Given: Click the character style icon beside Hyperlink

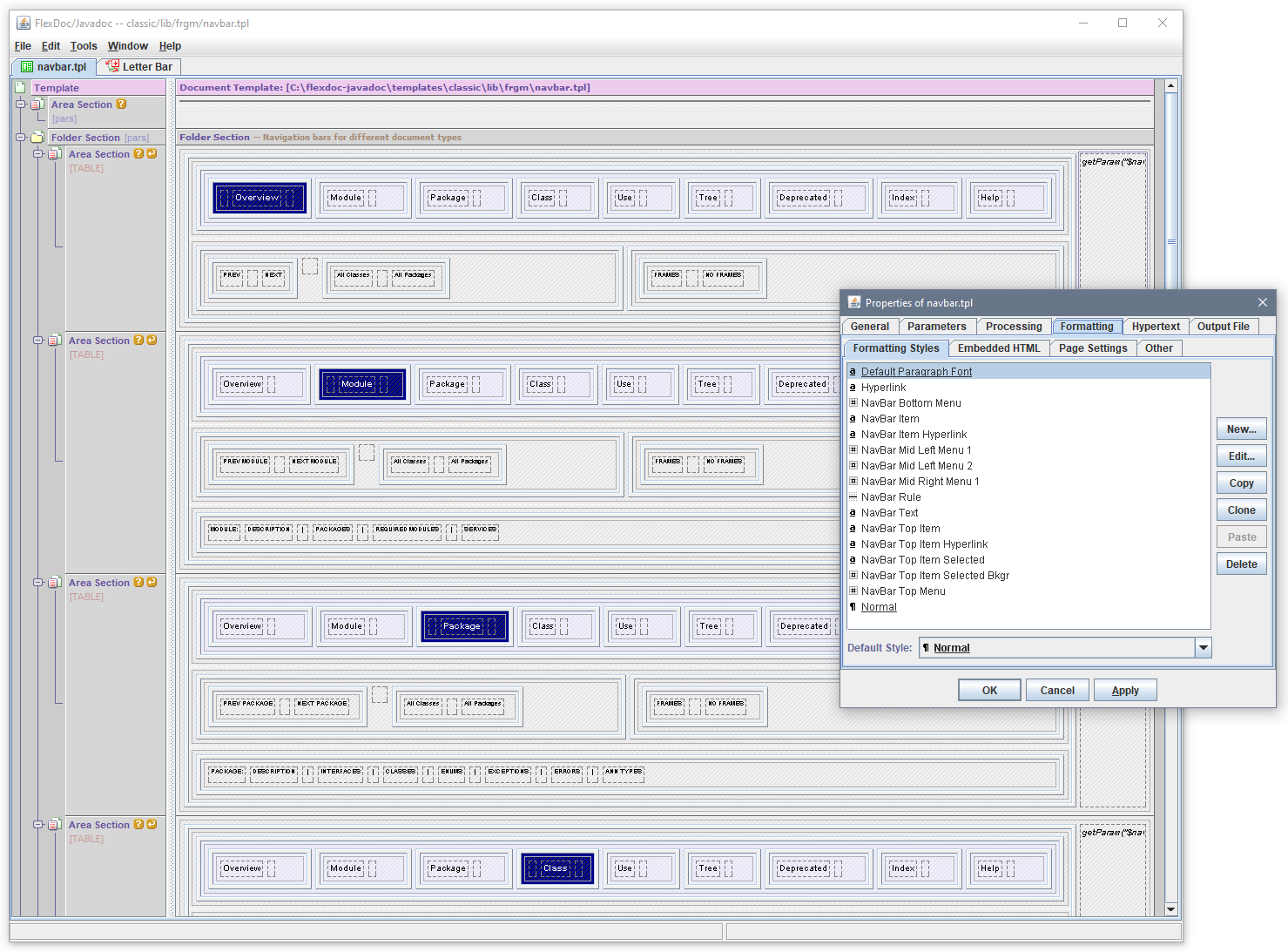Looking at the screenshot, I should coord(853,388).
